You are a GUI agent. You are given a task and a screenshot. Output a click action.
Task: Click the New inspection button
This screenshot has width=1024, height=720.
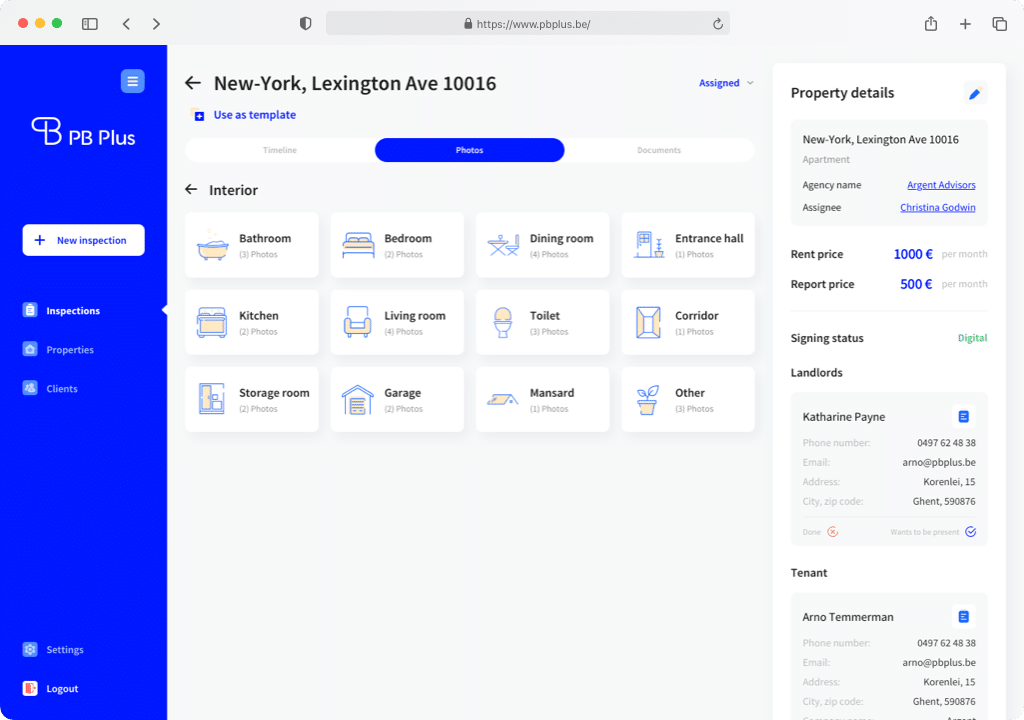pyautogui.click(x=84, y=240)
